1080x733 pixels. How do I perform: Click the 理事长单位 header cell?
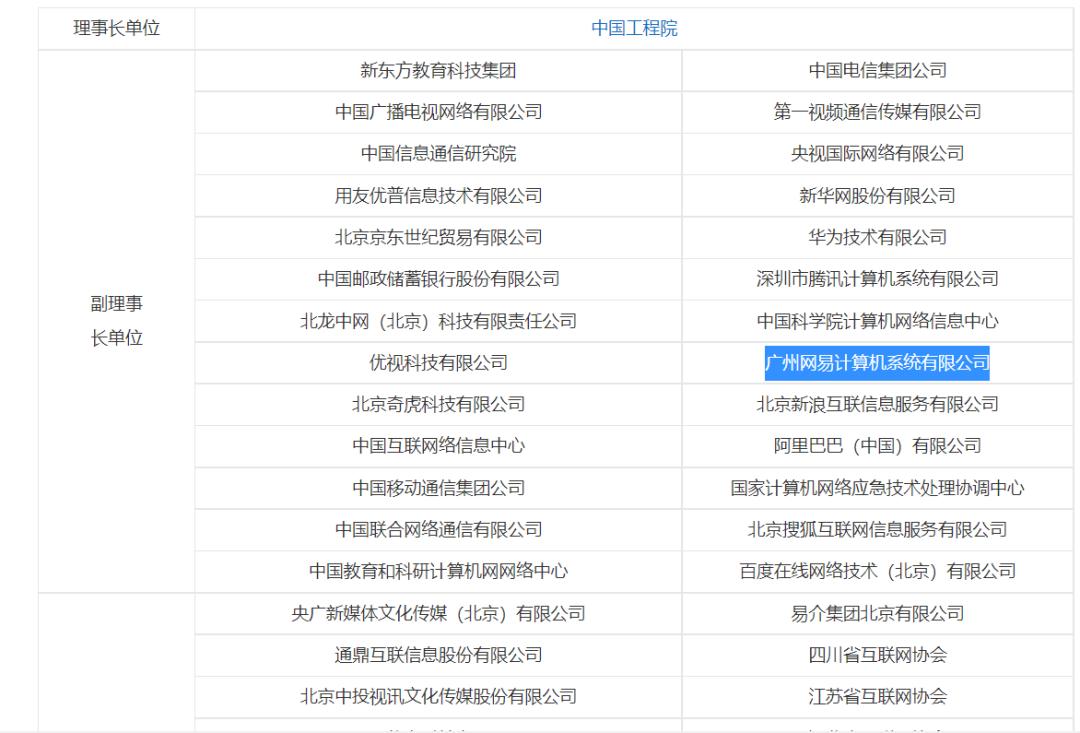(116, 28)
